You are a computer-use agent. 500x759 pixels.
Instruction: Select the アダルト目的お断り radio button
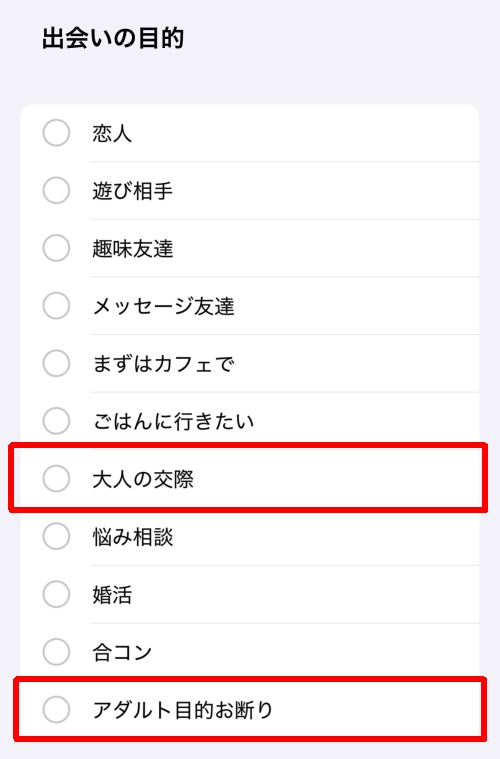pyautogui.click(x=56, y=709)
